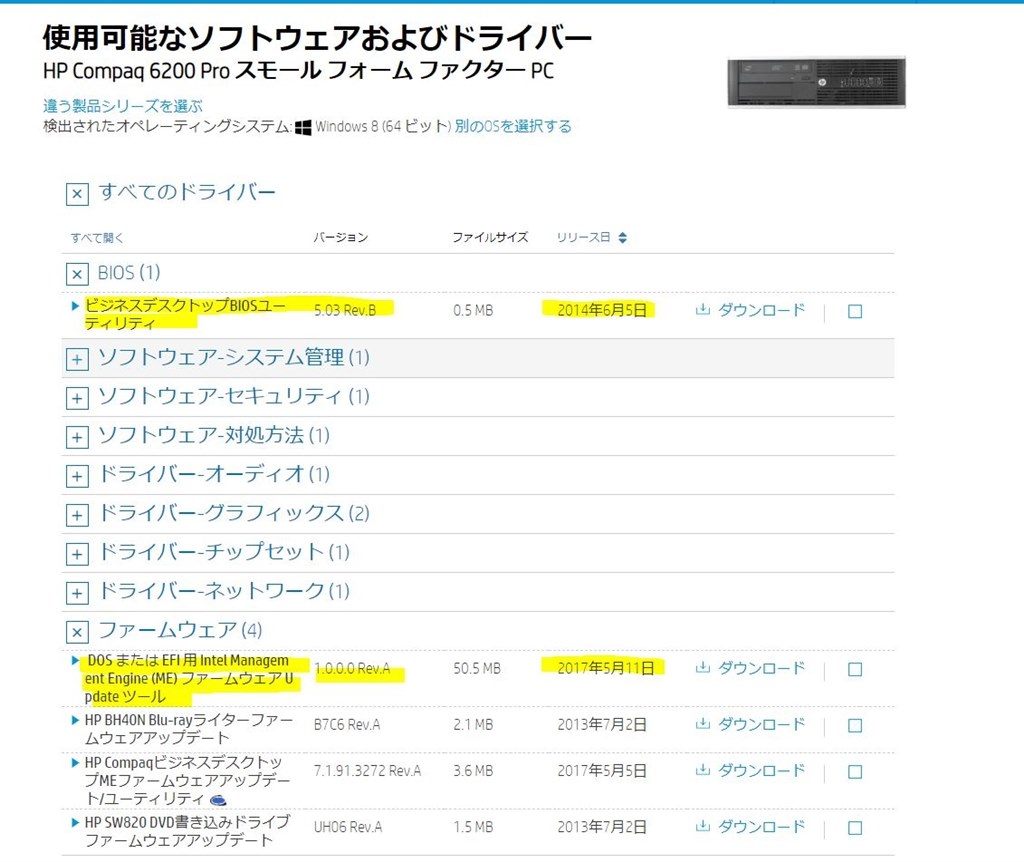Click the version text UH06 Rev.A
1024x862 pixels.
[x=347, y=827]
